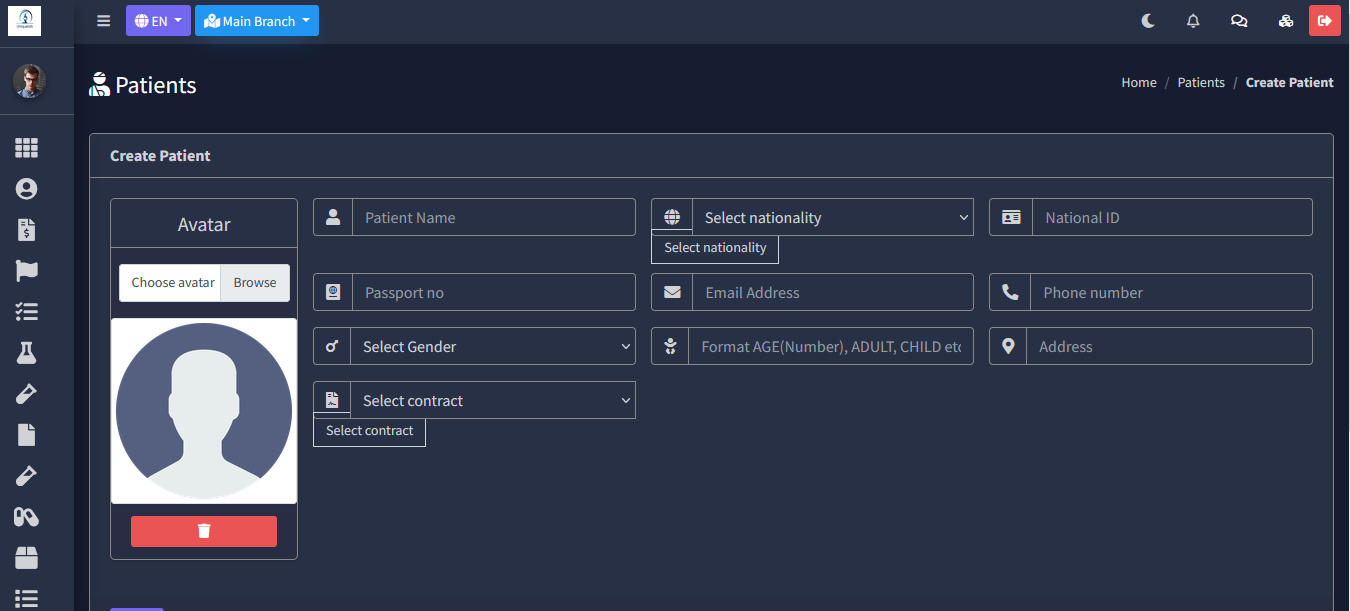The height and width of the screenshot is (611, 1350).
Task: Click the flask icon in sidebar
Action: pos(26,352)
